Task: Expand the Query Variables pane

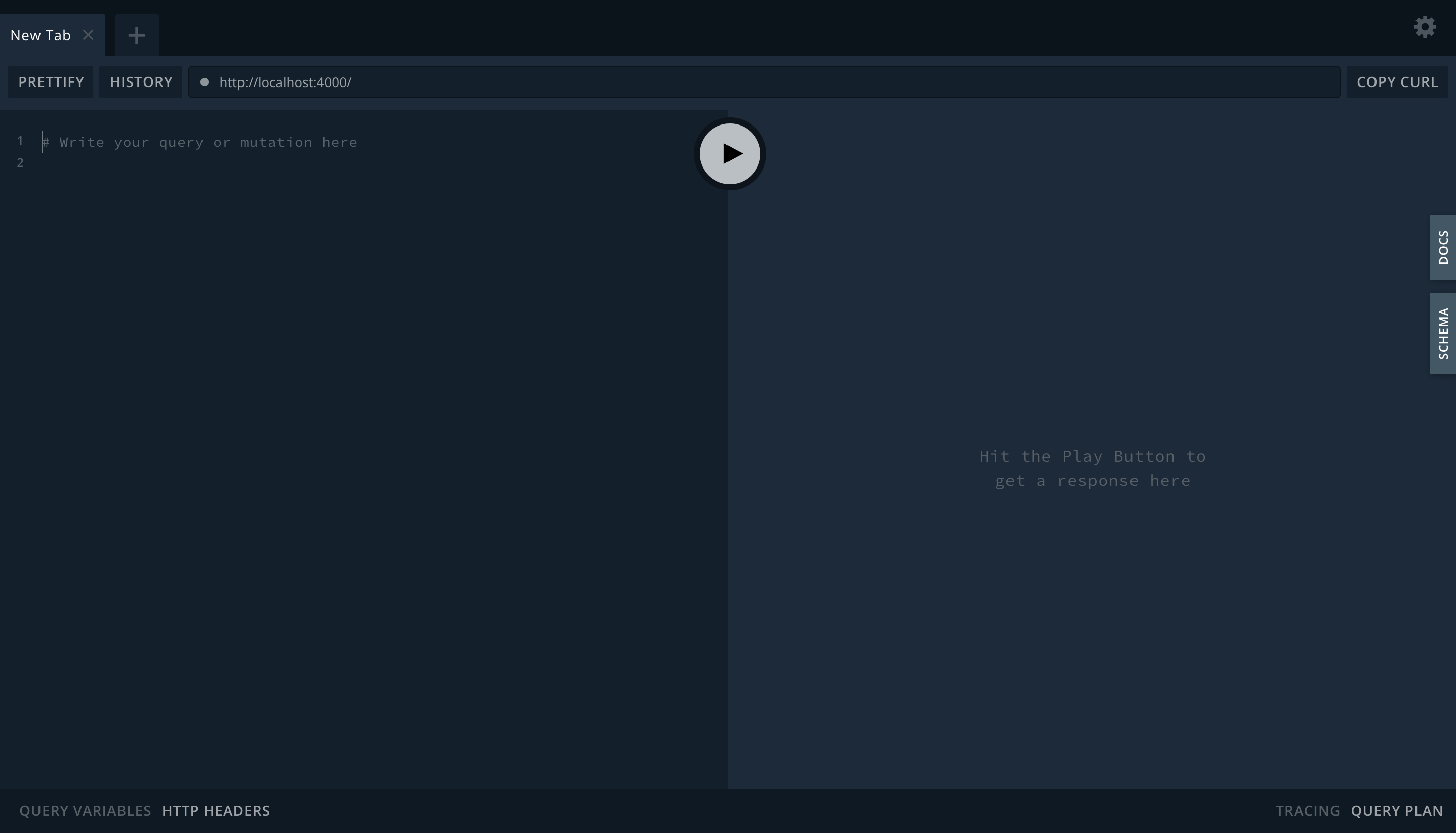Action: coord(85,811)
